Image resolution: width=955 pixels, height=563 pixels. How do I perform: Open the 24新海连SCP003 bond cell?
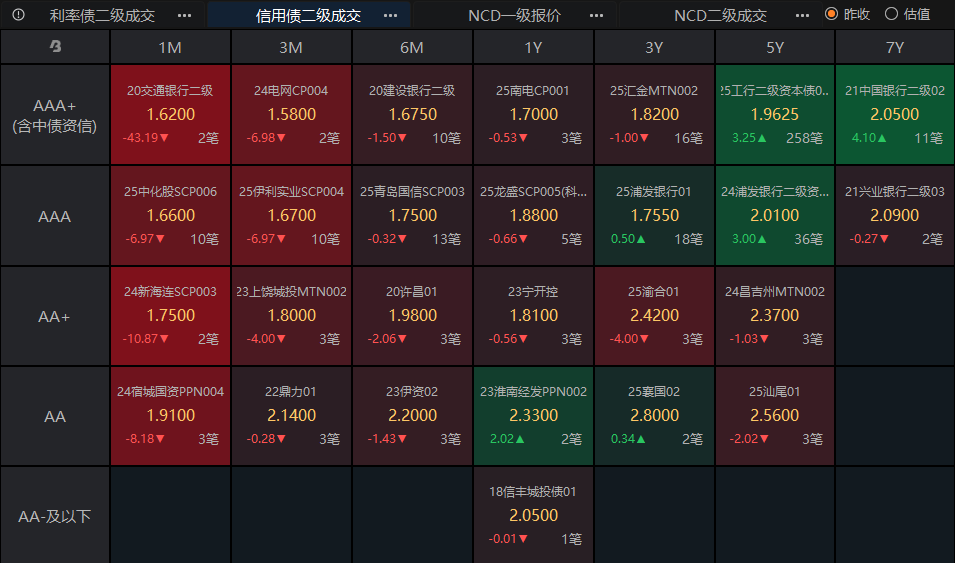coord(170,316)
